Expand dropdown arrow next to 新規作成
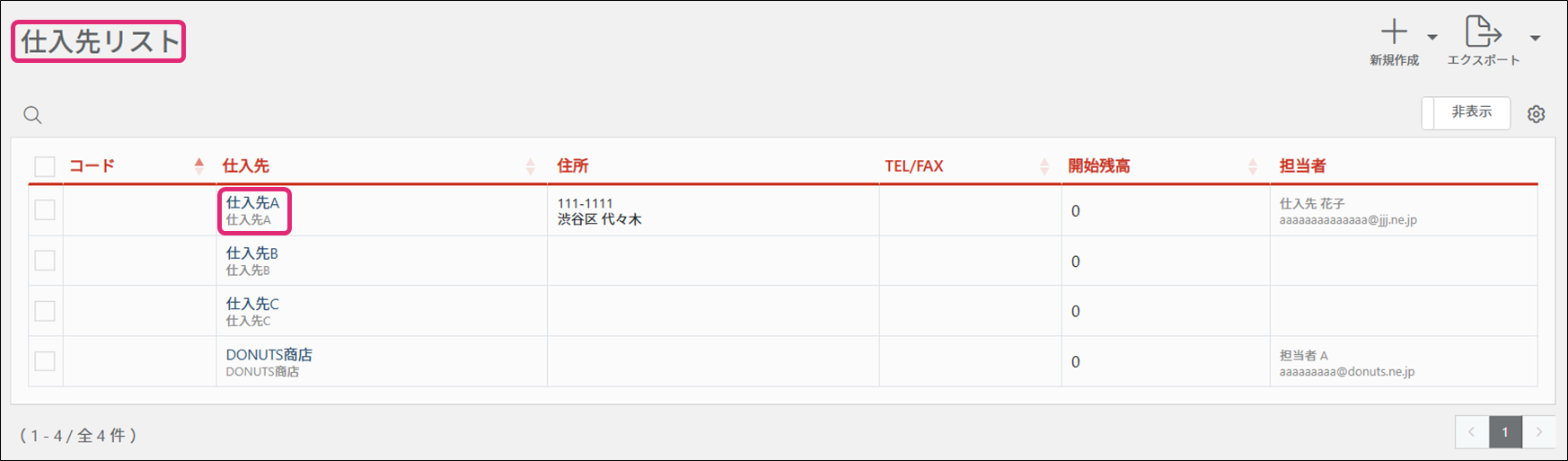The image size is (1568, 461). [x=1432, y=38]
